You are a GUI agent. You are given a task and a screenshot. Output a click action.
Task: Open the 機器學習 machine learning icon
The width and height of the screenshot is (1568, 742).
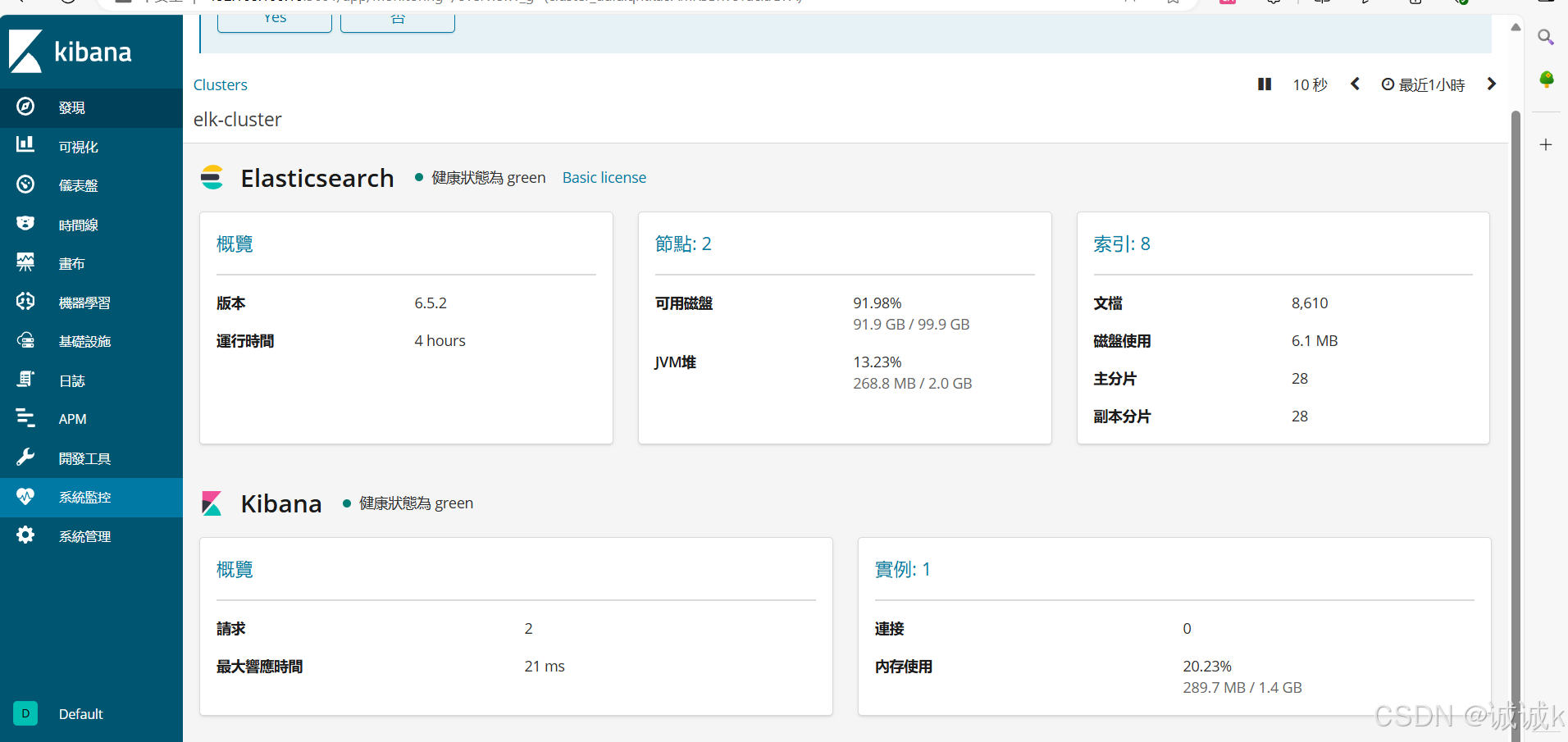(x=25, y=301)
